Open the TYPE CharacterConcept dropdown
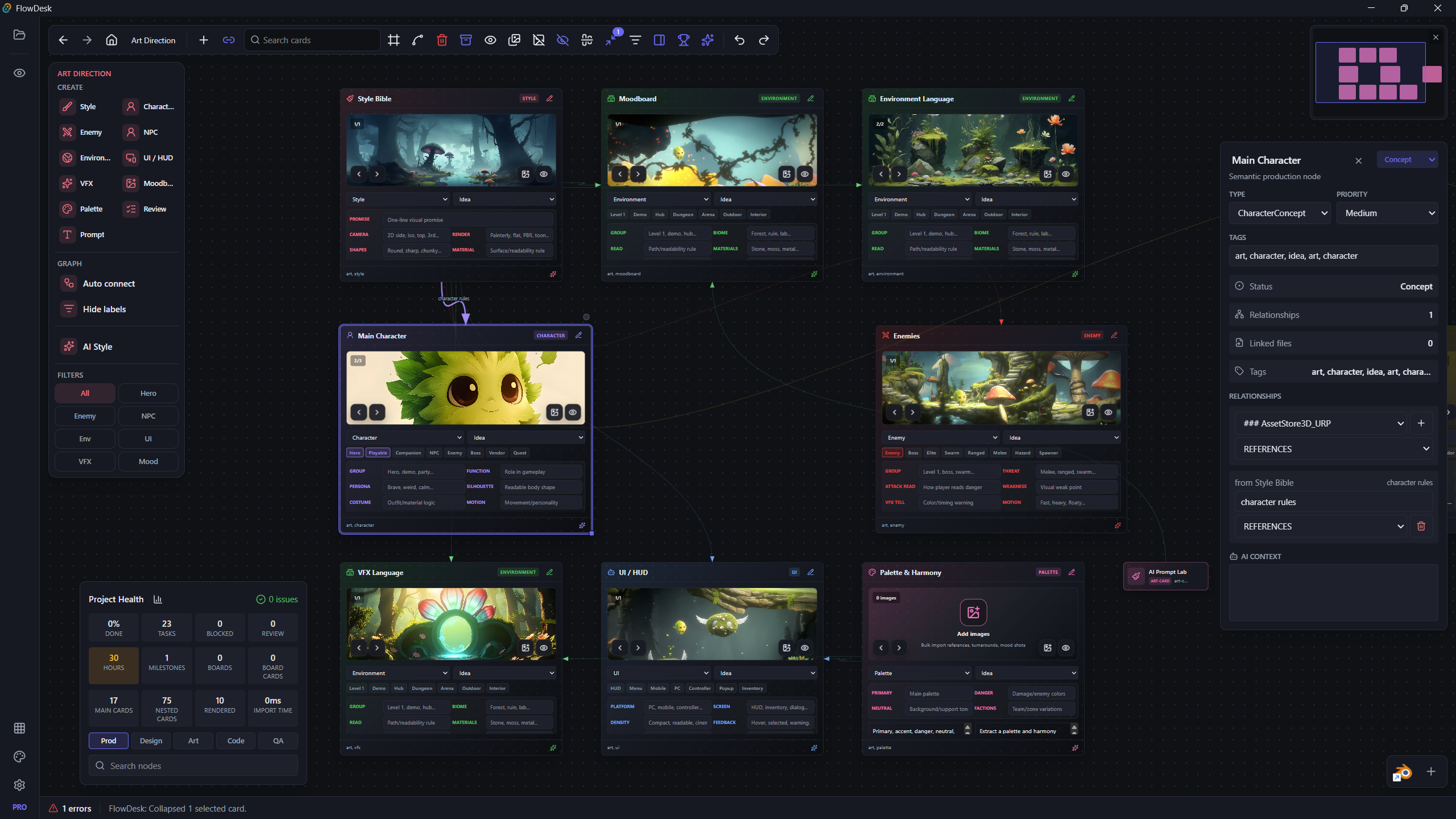 click(1279, 213)
